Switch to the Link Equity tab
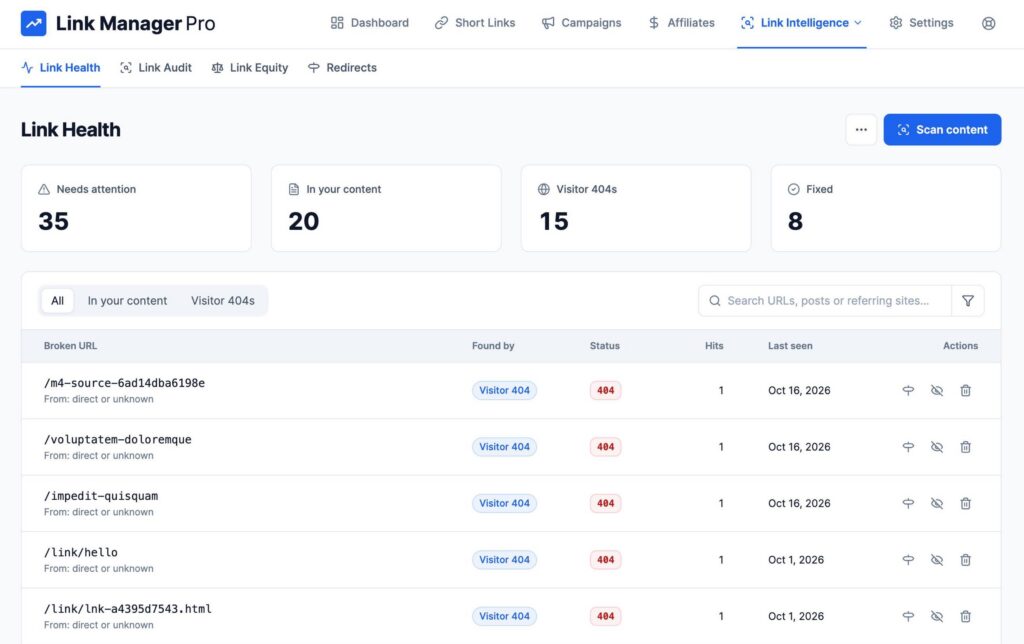 249,68
